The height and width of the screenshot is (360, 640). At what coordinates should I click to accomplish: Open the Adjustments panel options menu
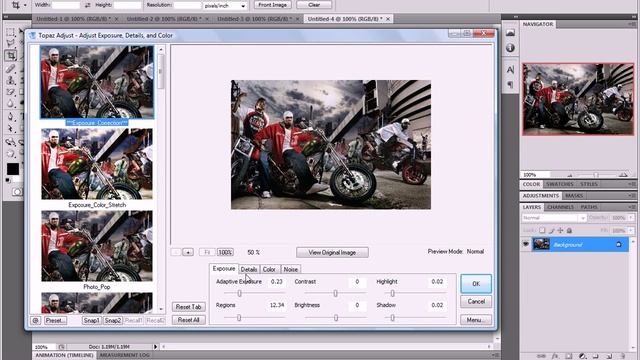(633, 196)
